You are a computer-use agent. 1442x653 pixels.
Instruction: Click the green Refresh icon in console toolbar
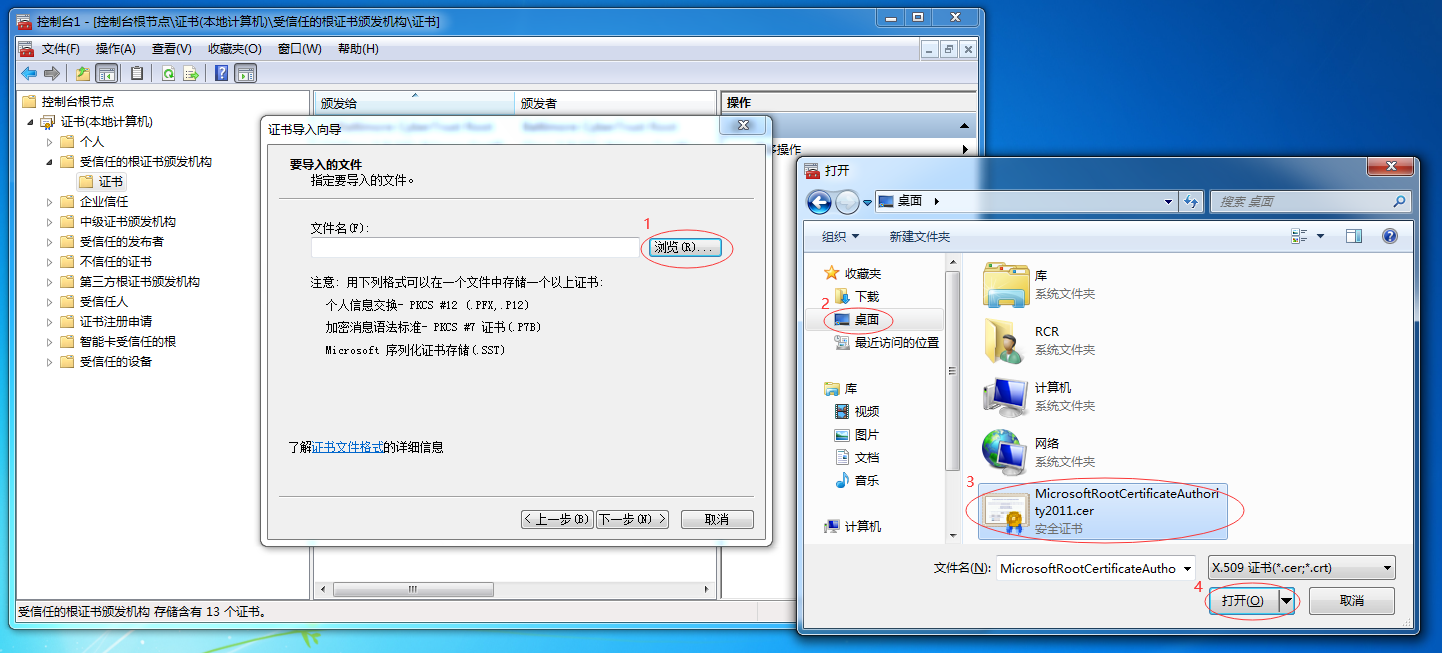pos(168,73)
